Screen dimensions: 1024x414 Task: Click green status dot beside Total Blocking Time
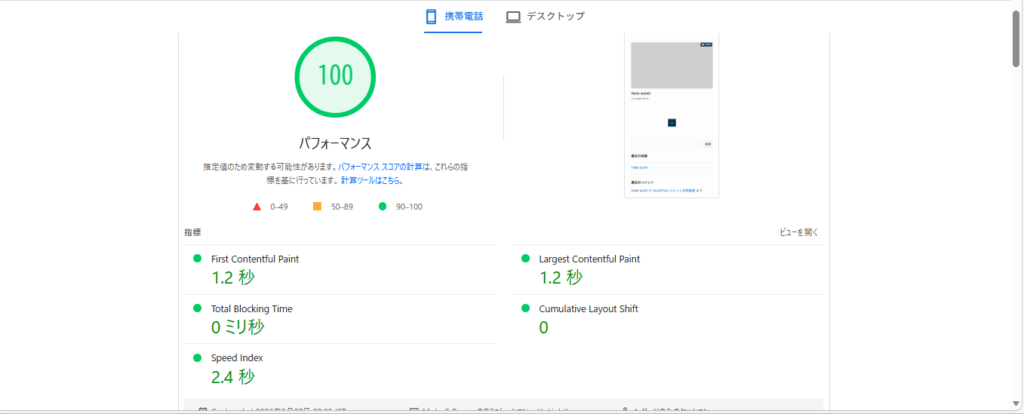pos(197,308)
